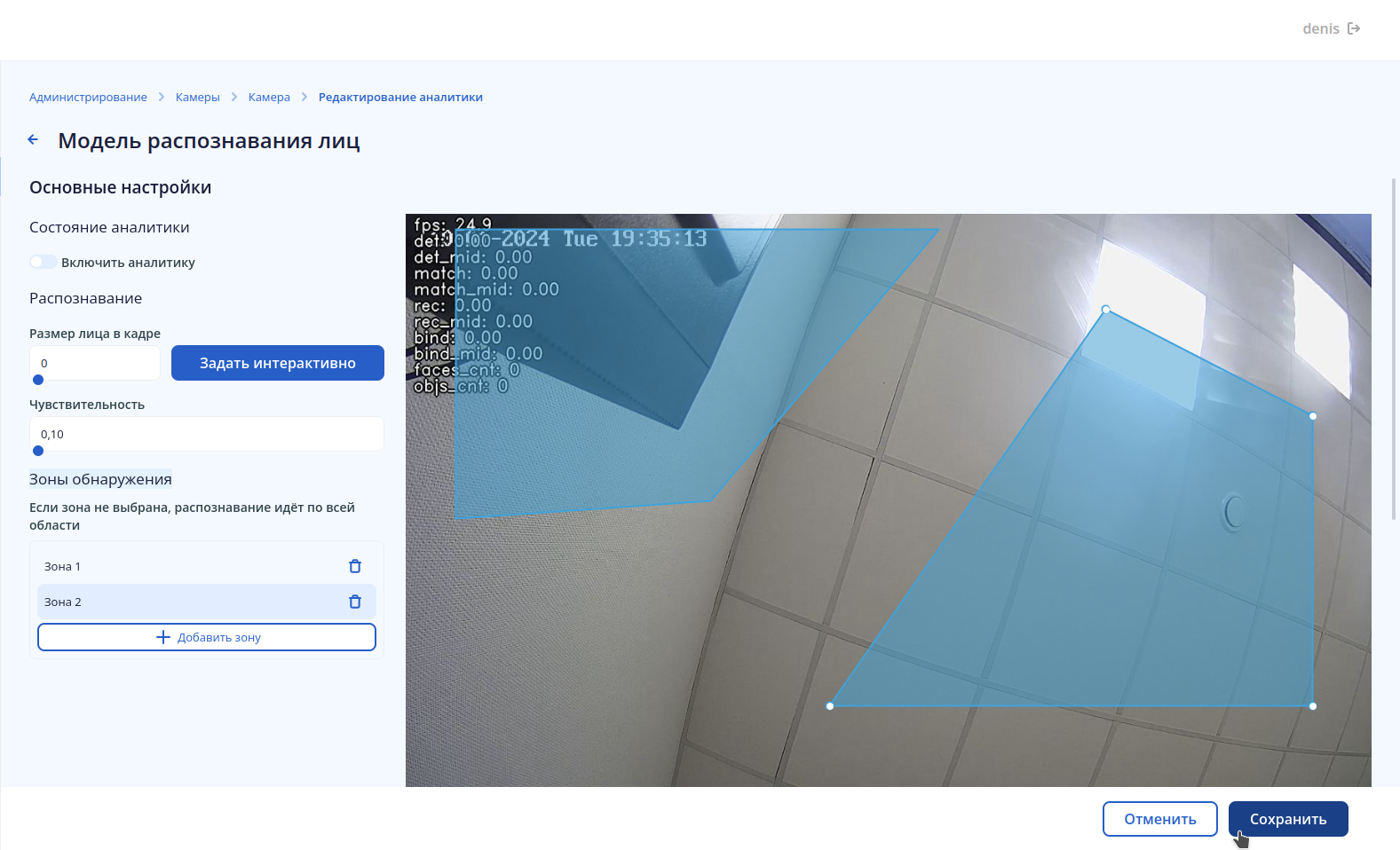
Task: Delete Зона 1 with its trash icon
Action: coord(355,566)
